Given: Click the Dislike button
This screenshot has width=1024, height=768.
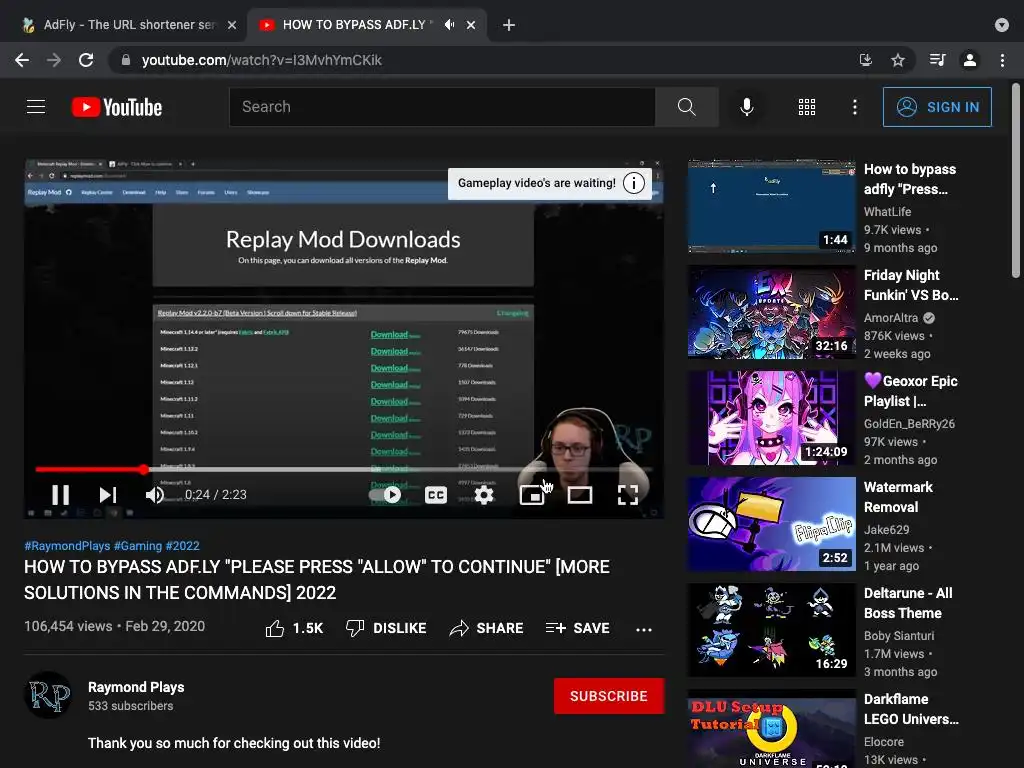Looking at the screenshot, I should point(386,628).
